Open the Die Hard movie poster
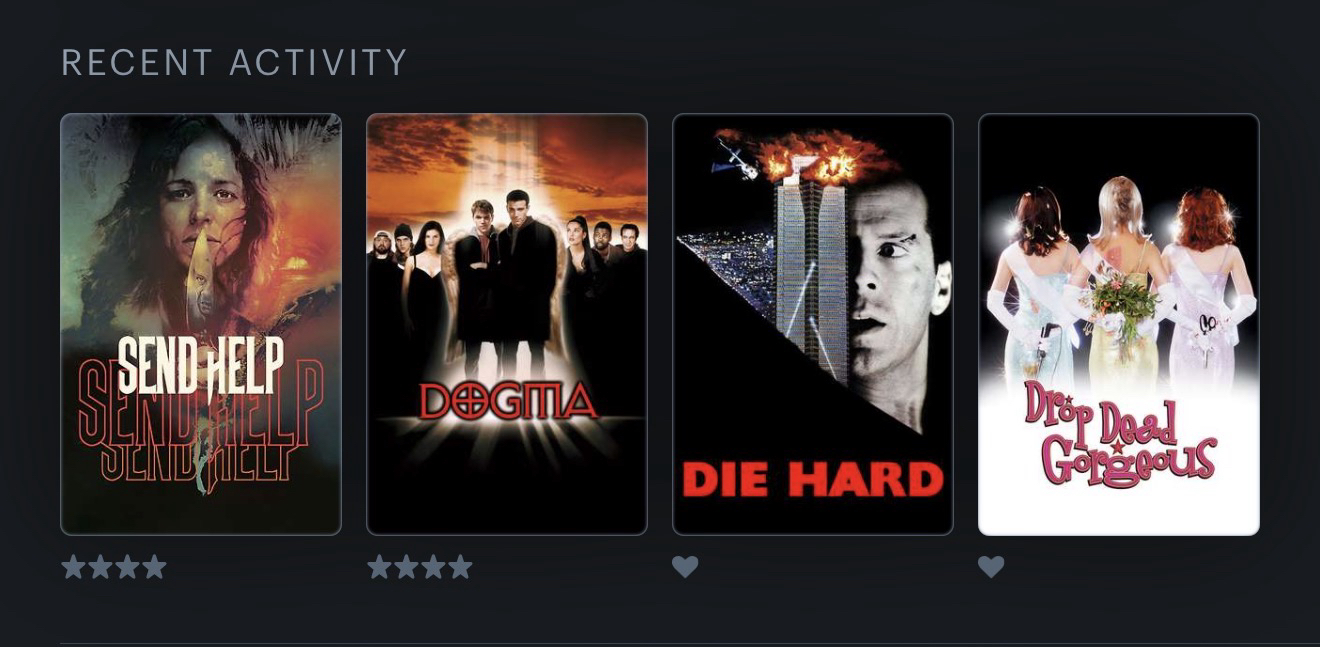 point(813,324)
